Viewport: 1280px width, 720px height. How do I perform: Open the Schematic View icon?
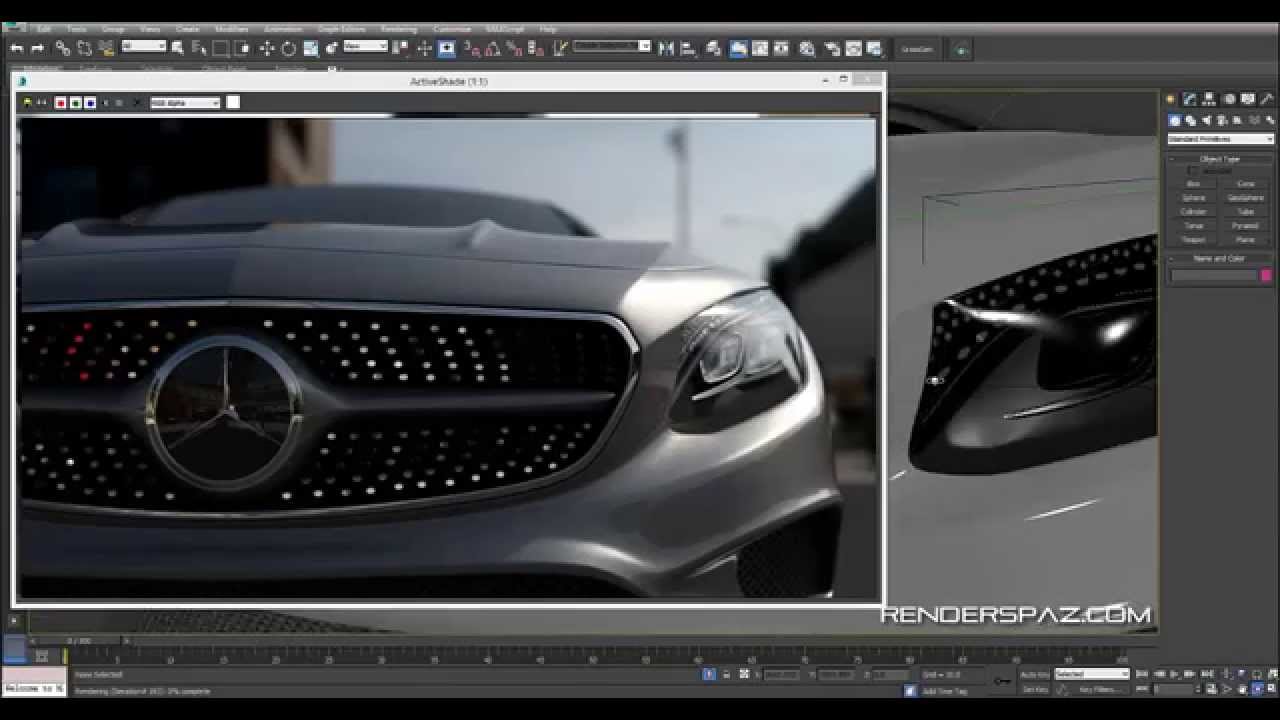click(x=782, y=48)
